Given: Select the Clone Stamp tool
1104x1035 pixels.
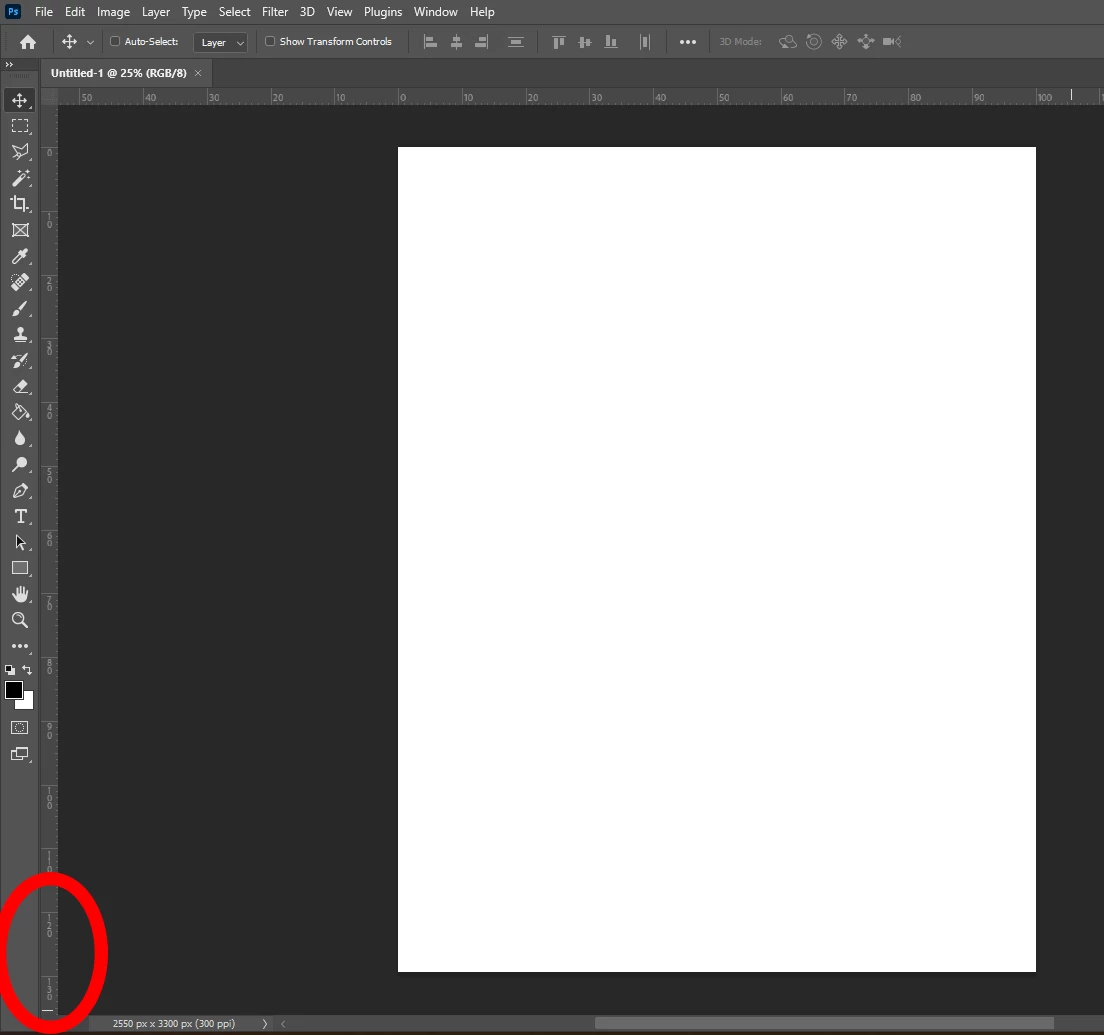Looking at the screenshot, I should pyautogui.click(x=20, y=334).
